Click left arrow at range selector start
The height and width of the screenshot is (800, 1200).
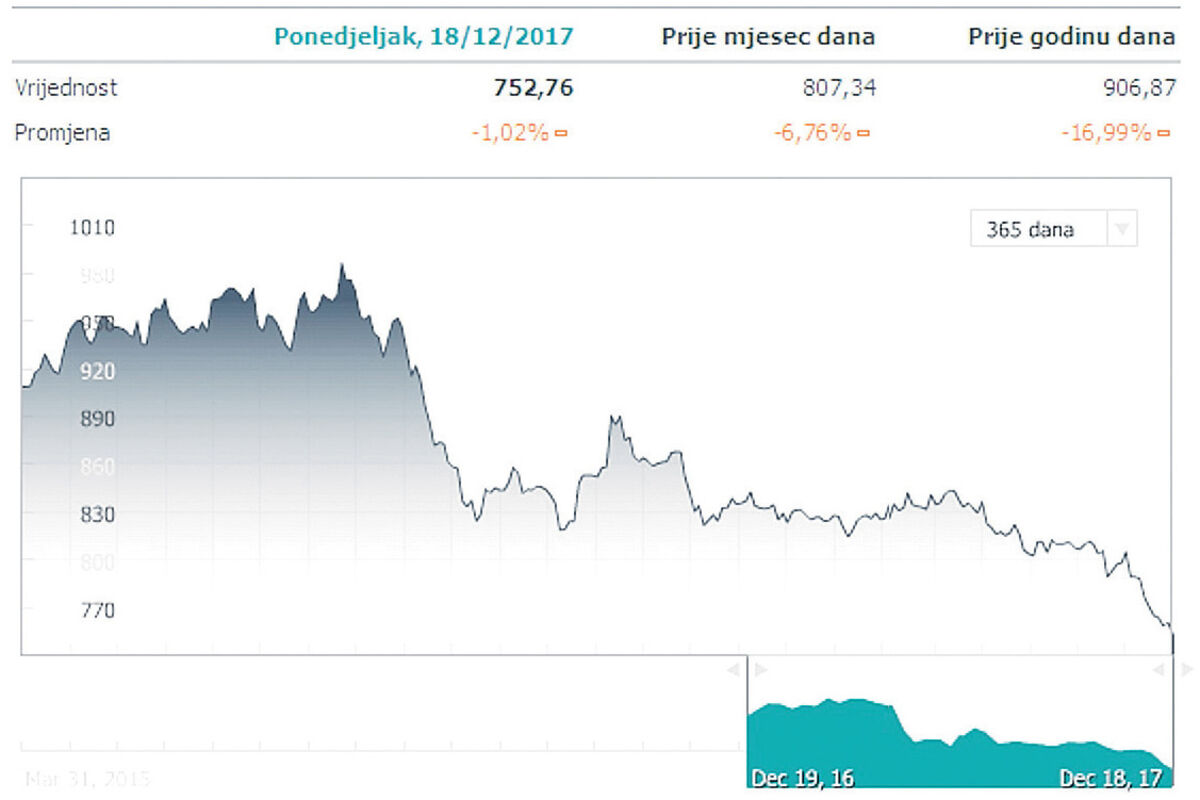click(x=735, y=669)
